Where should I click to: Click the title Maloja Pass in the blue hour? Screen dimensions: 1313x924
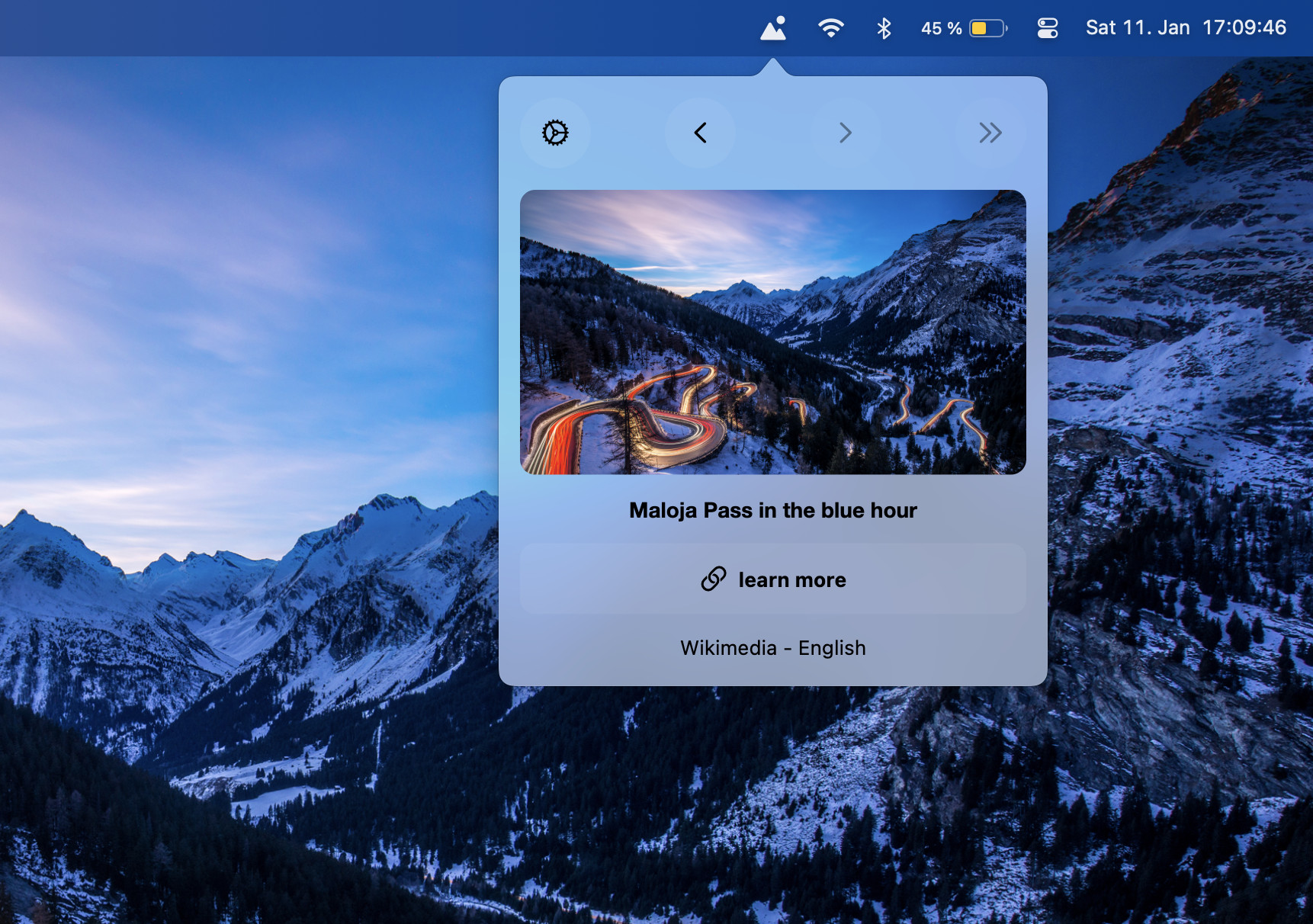point(773,510)
